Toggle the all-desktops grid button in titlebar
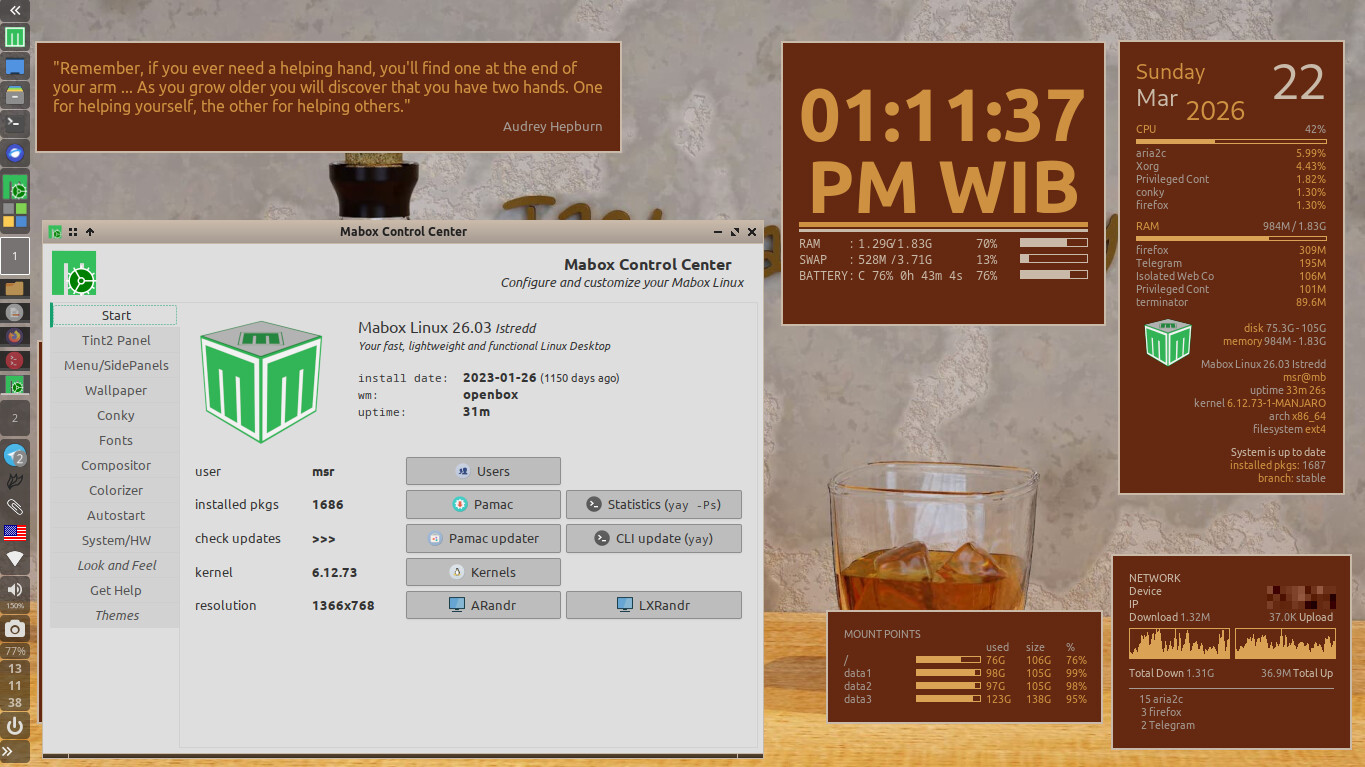The width and height of the screenshot is (1365, 767). [x=73, y=232]
